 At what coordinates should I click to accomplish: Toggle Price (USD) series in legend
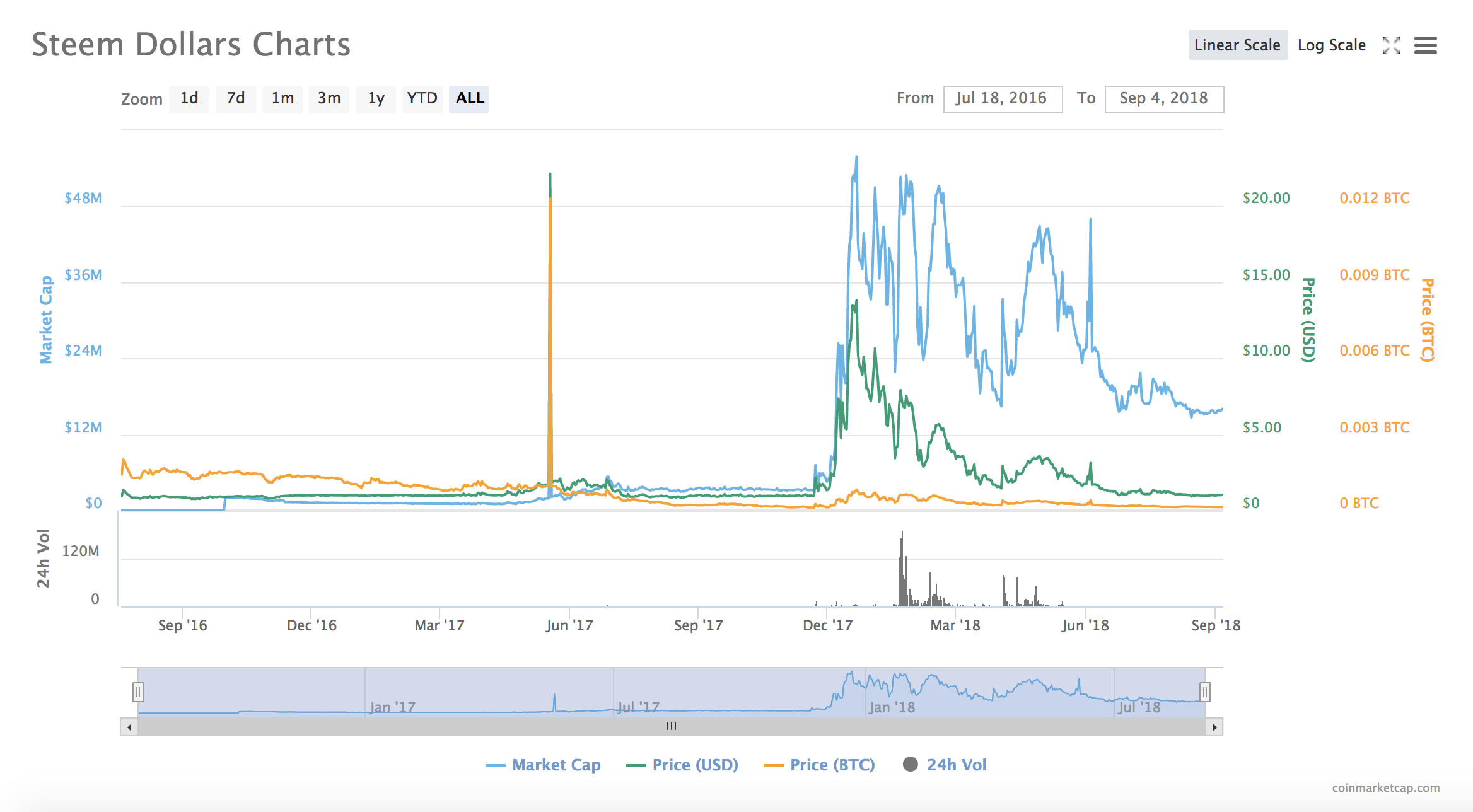point(682,765)
